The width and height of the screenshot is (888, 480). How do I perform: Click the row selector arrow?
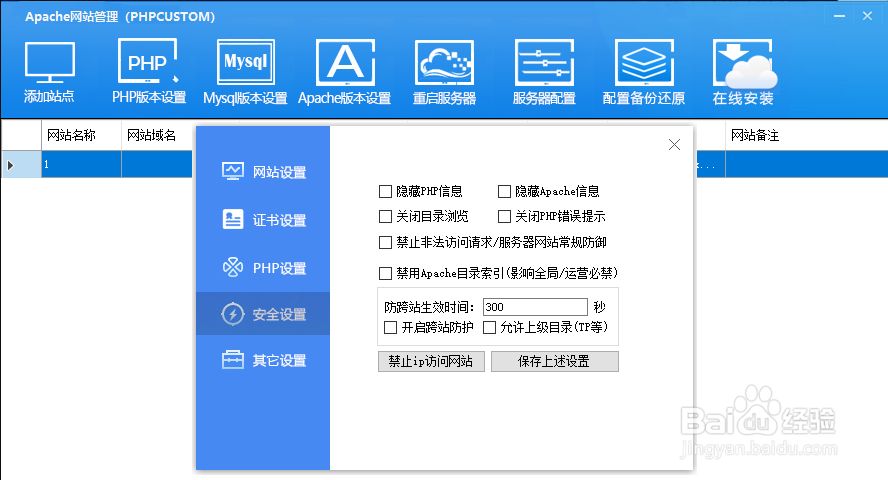coord(11,165)
